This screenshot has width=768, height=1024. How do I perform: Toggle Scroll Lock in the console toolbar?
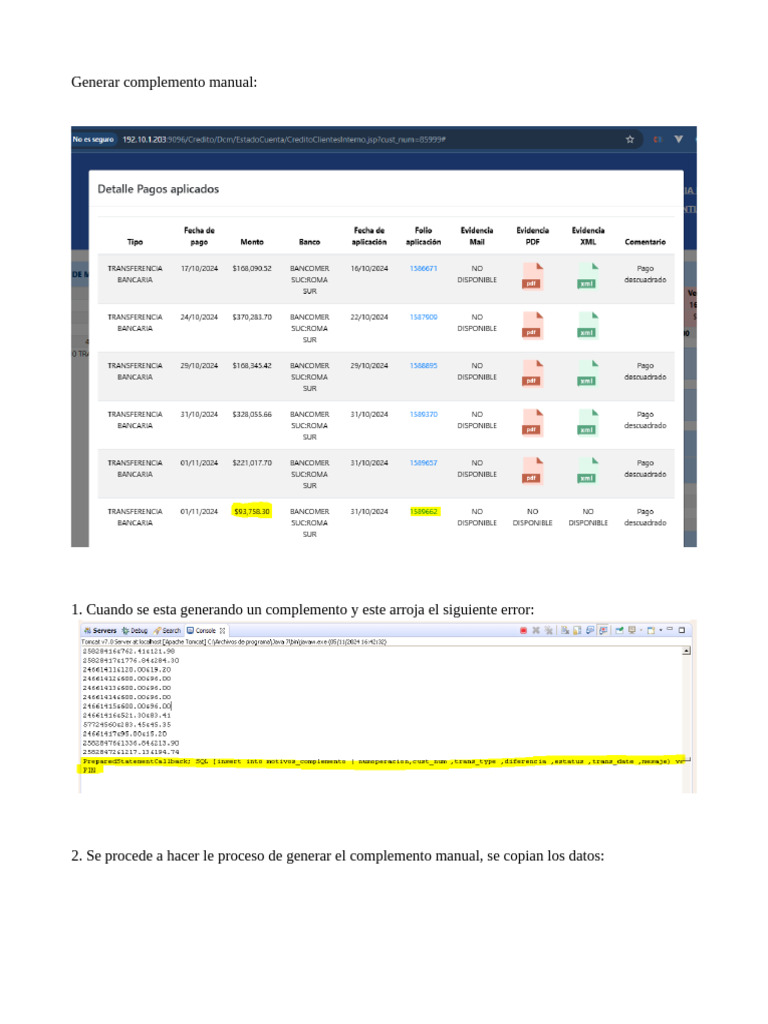tap(577, 630)
